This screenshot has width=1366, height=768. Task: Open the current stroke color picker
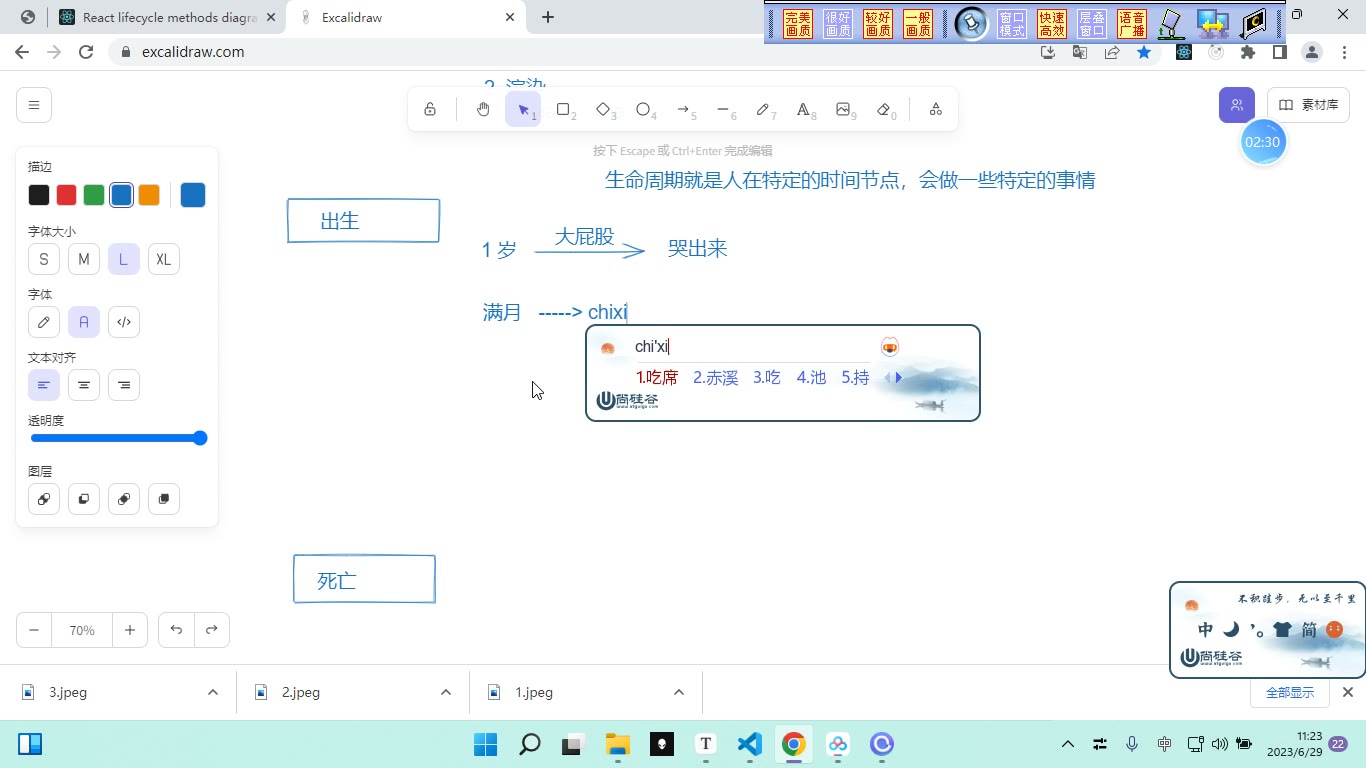193,195
